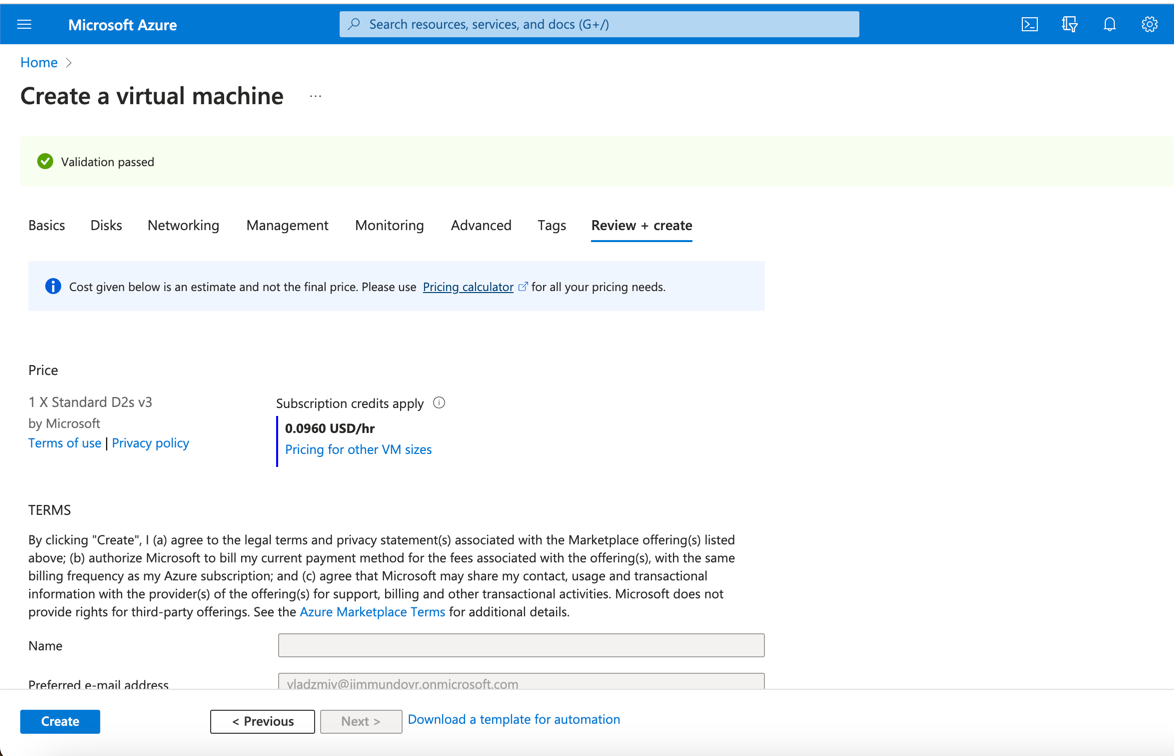Viewport: 1174px width, 756px height.
Task: Launch Cloud Shell from the top bar
Action: [1029, 25]
